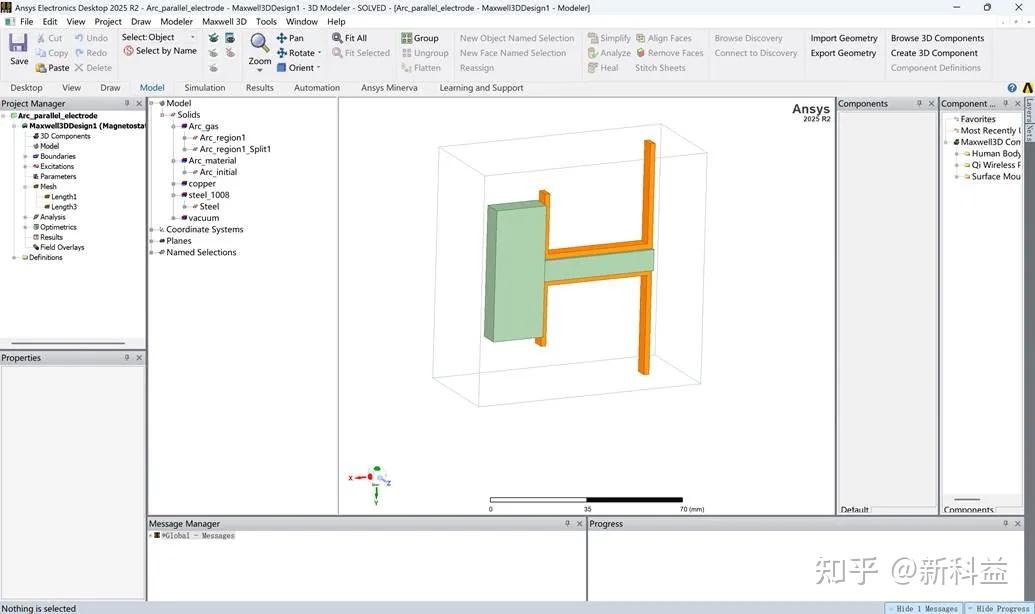
Task: Click Browse 3D Components
Action: 937,38
